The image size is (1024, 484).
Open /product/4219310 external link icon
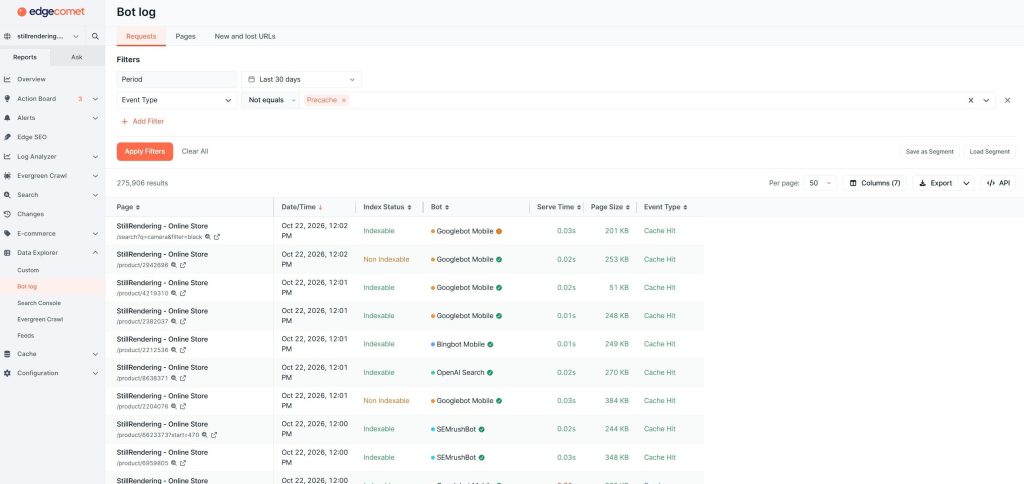[x=183, y=293]
